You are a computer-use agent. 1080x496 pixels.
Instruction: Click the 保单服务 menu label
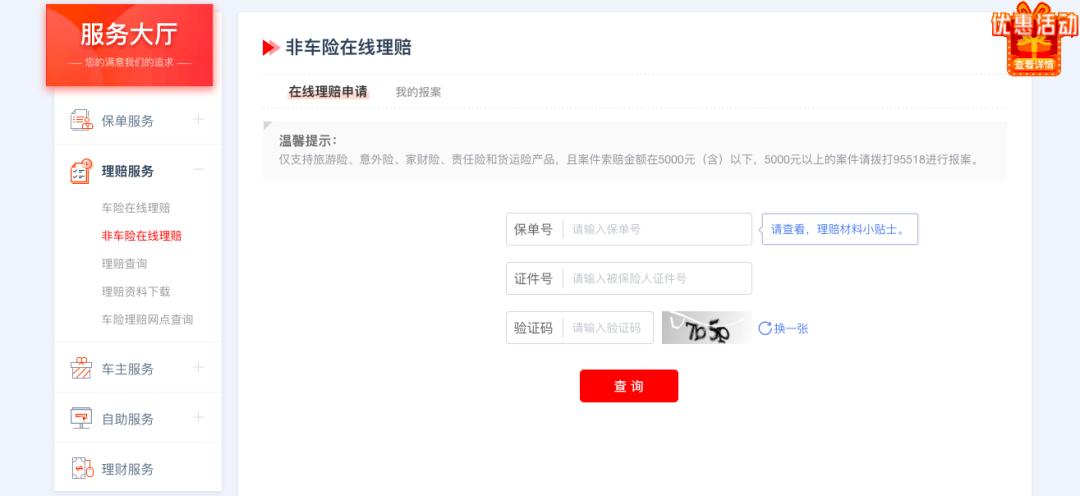(x=127, y=121)
